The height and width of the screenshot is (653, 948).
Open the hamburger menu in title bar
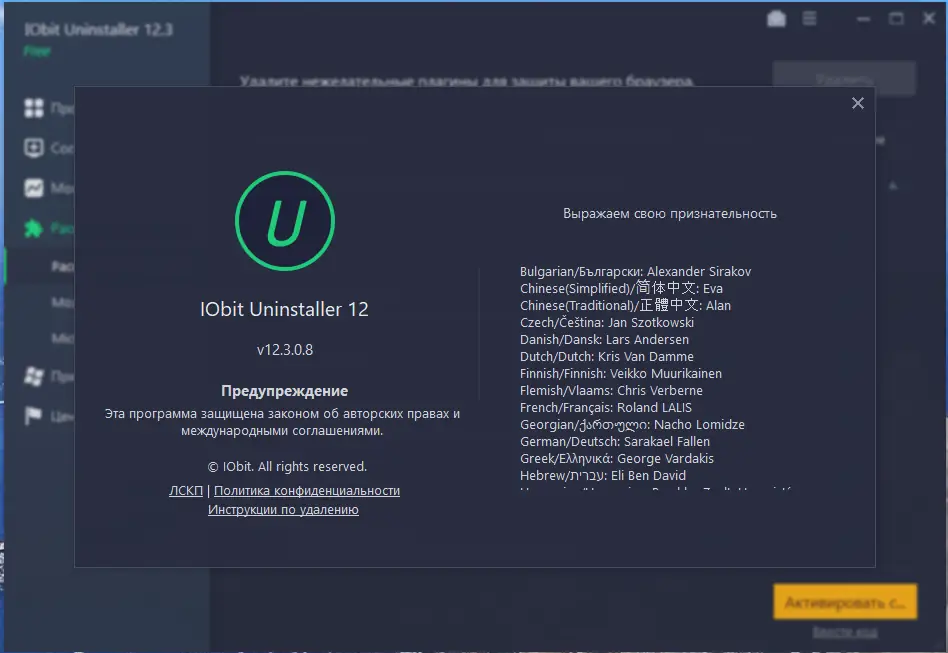click(x=809, y=19)
